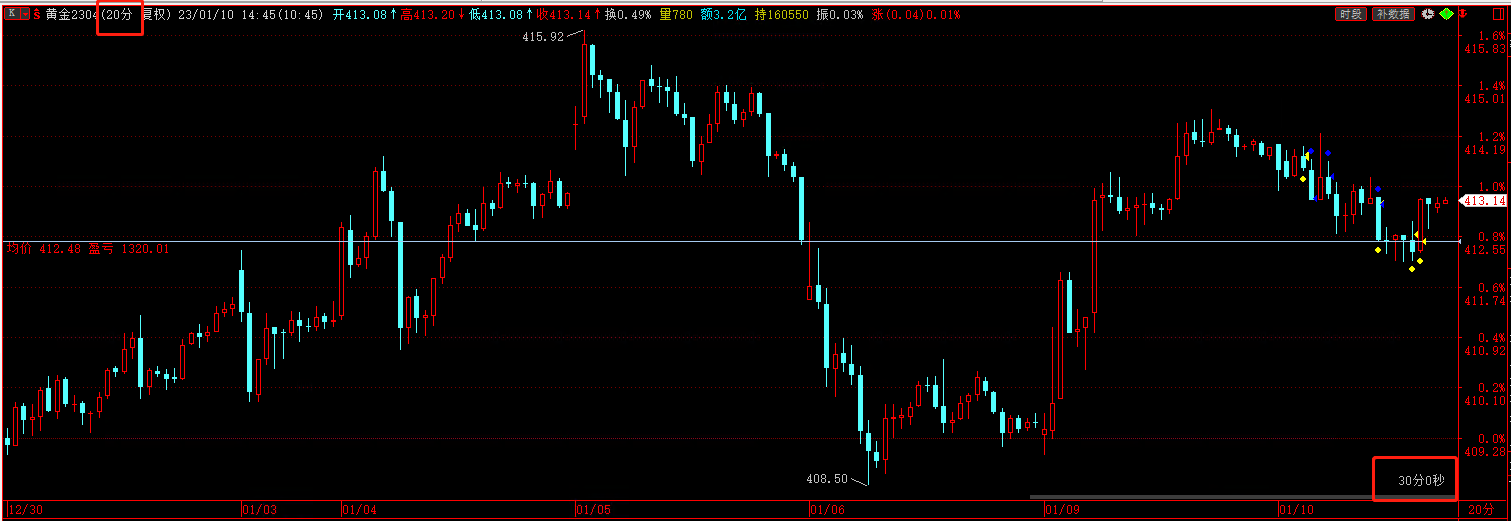Click the 持160550 open interest value

coord(782,15)
